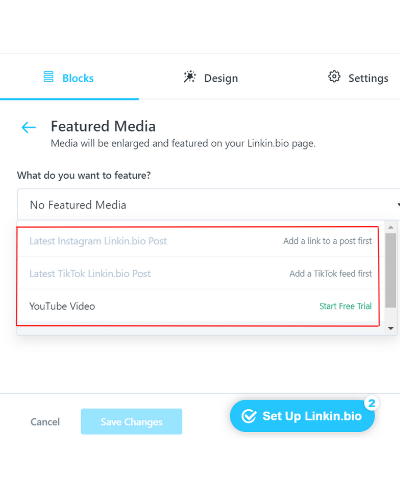
Task: Click the Set Up Linkin.bio button
Action: tap(302, 416)
